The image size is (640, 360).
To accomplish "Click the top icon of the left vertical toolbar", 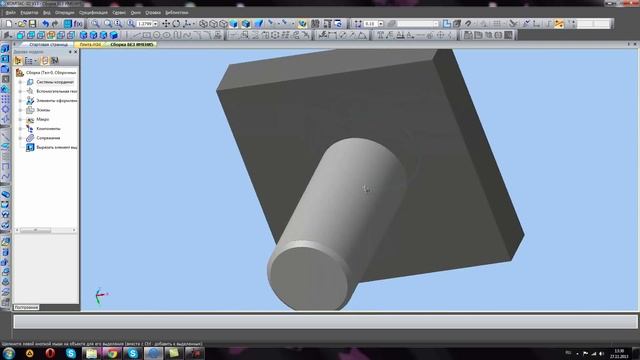I will coord(5,49).
